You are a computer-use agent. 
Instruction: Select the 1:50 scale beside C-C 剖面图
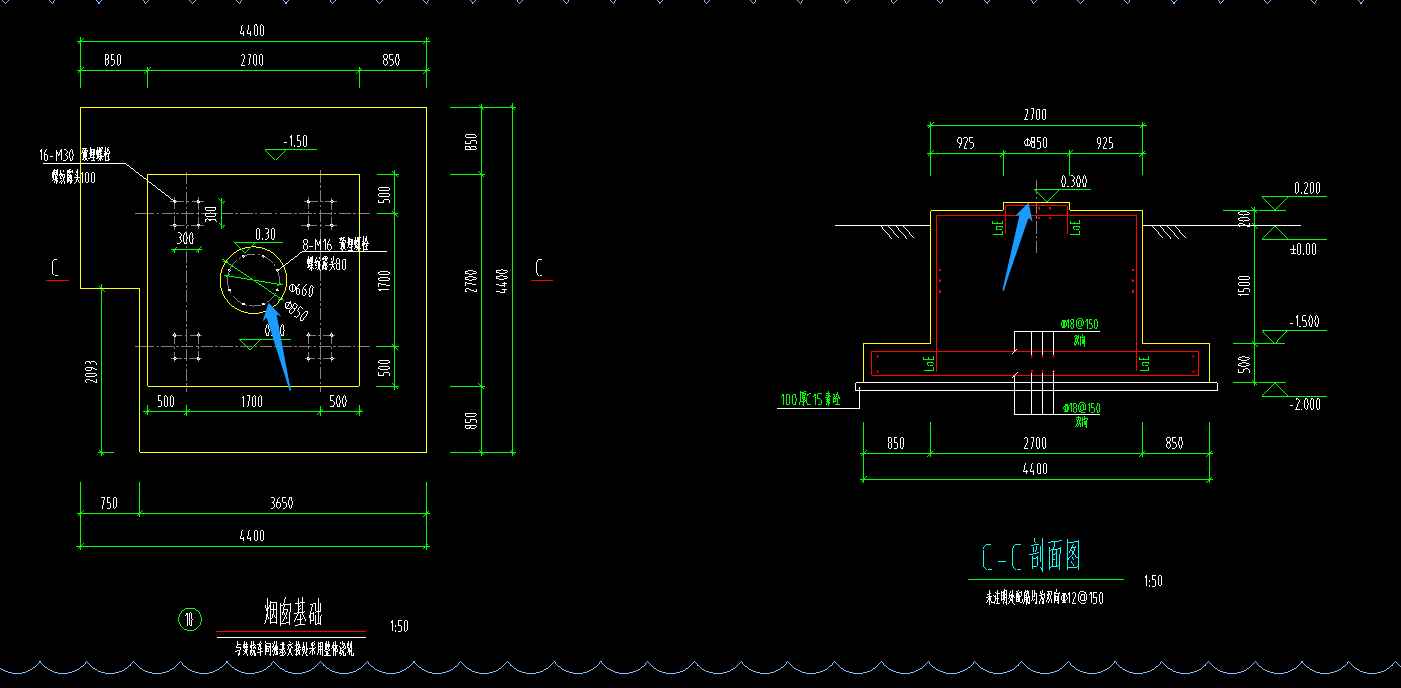coord(1153,581)
